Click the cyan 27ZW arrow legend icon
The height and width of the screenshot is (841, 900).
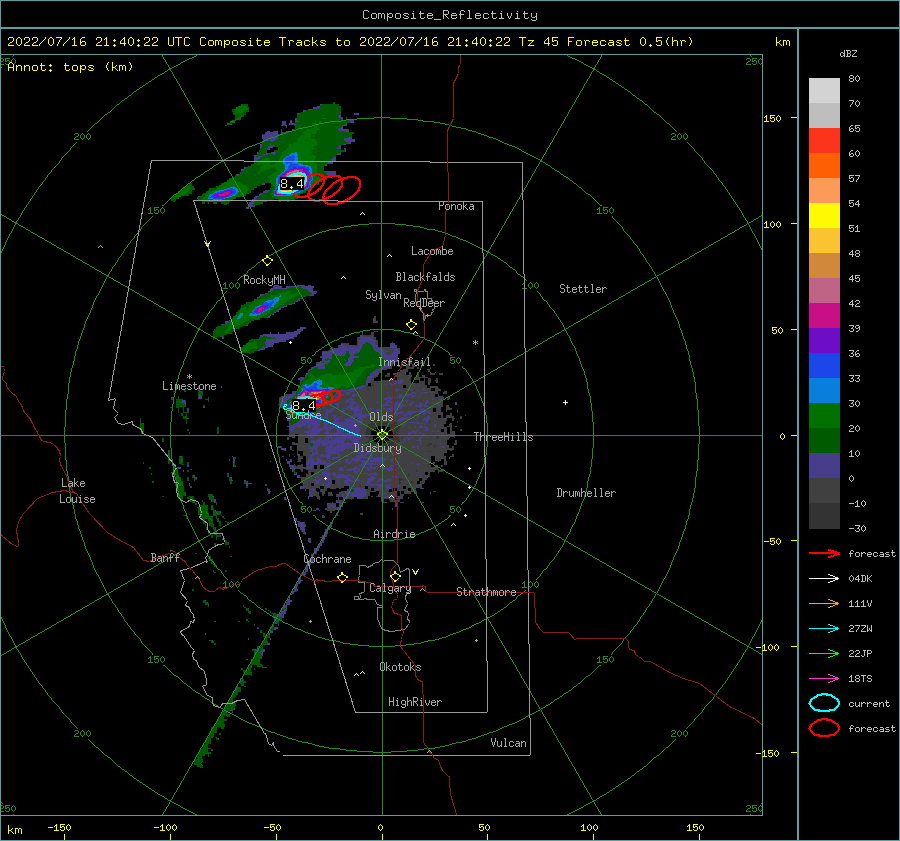(824, 629)
